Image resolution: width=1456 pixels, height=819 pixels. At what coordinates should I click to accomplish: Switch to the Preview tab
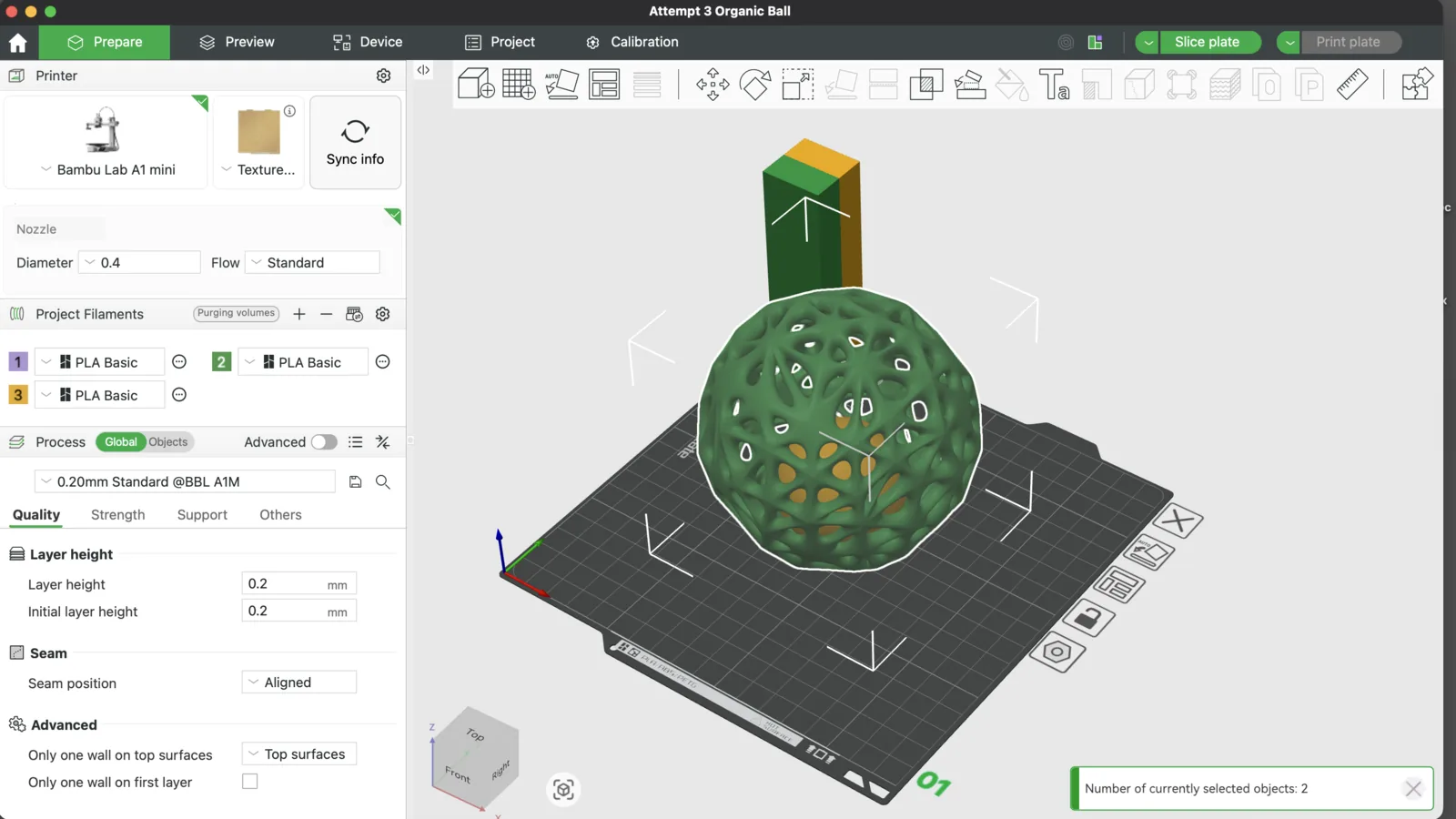pos(237,42)
